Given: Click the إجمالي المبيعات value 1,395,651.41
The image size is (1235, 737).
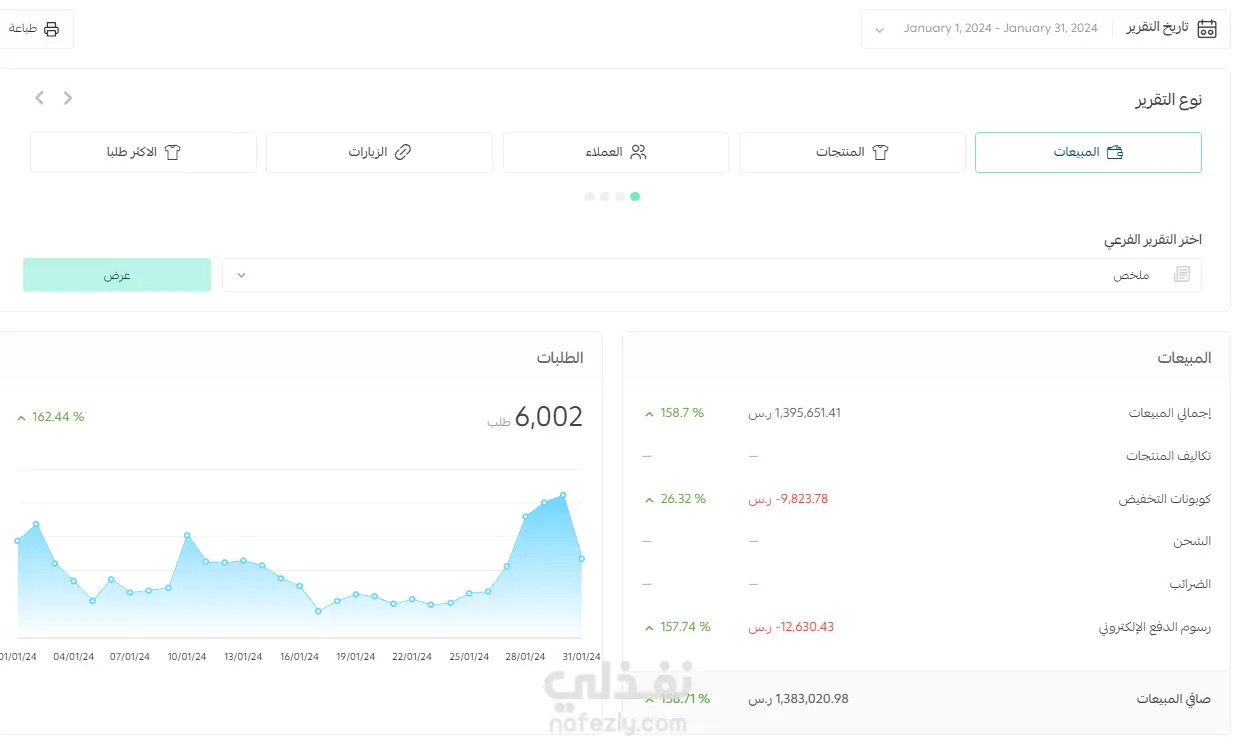Looking at the screenshot, I should pos(795,413).
